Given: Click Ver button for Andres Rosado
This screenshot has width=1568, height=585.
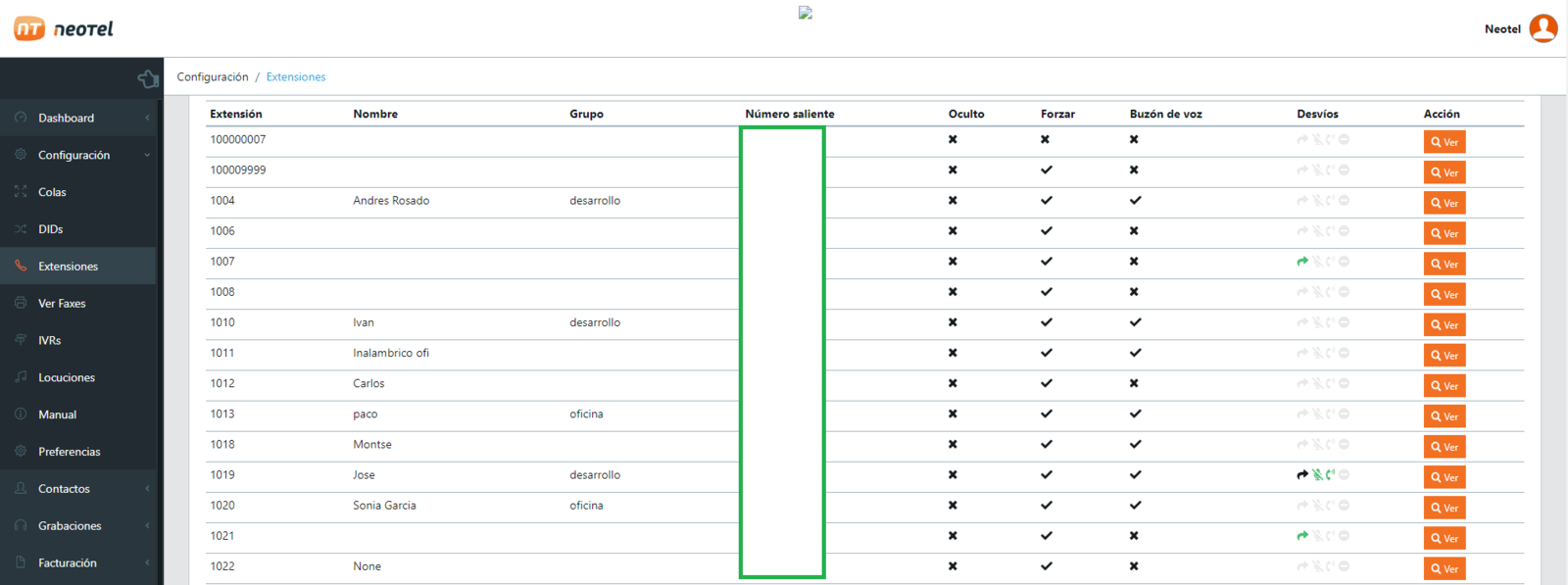Looking at the screenshot, I should tap(1445, 203).
